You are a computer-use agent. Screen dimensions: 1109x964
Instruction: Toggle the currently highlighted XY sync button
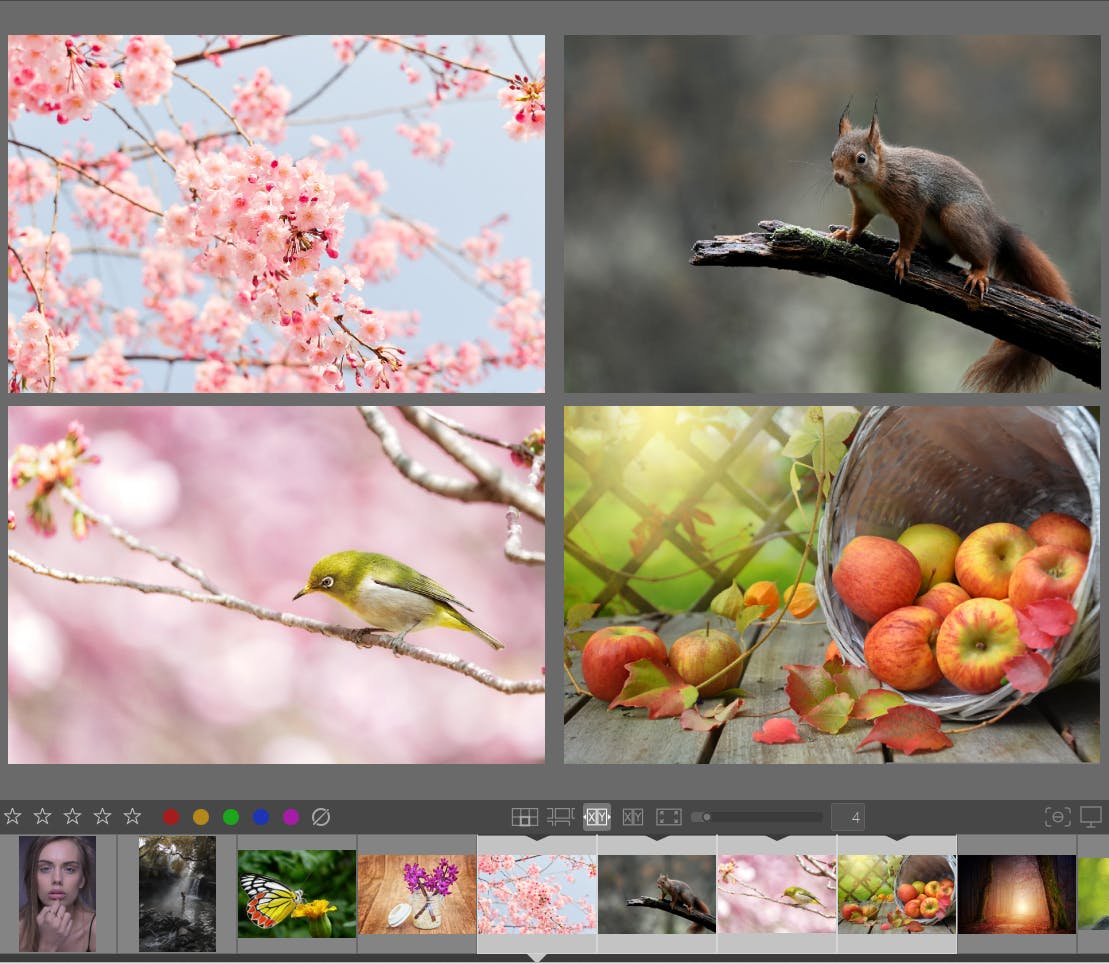597,816
